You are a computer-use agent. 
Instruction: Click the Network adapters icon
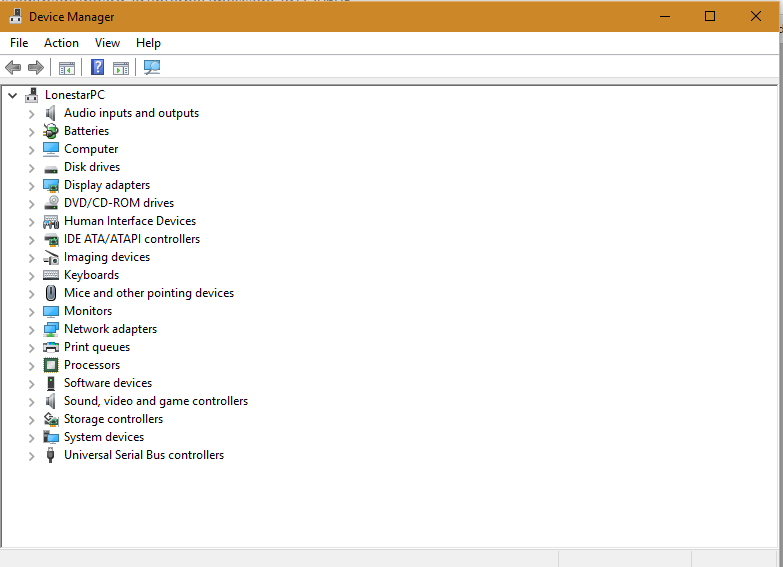[x=51, y=329]
